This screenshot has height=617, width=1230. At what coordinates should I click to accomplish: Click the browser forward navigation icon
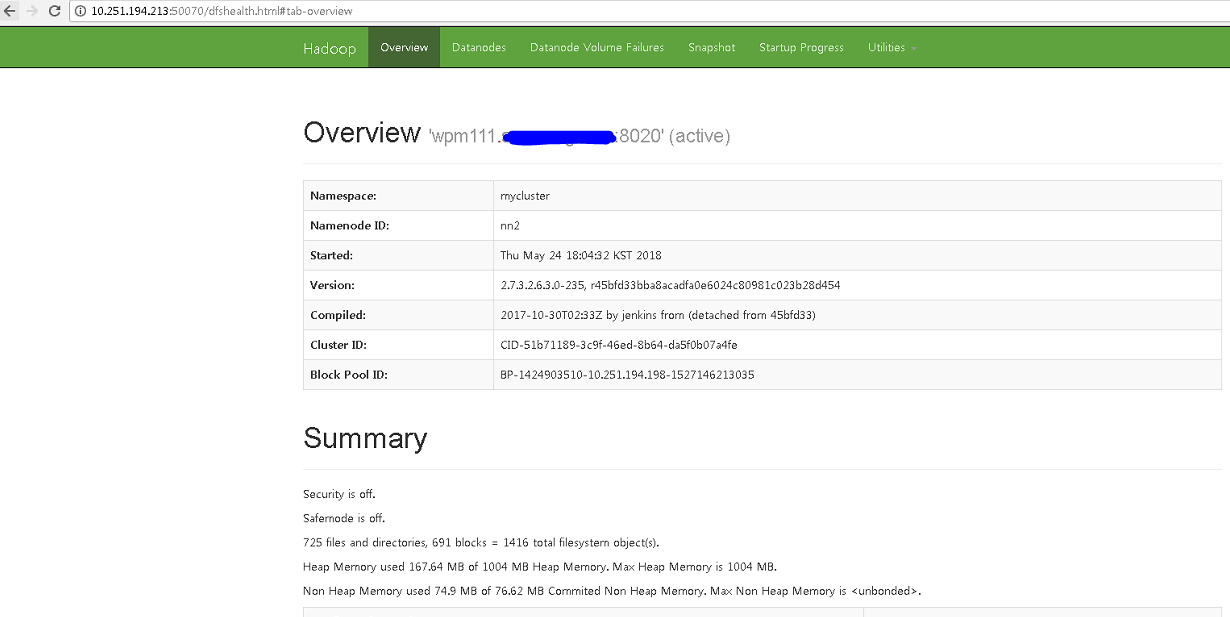[32, 10]
